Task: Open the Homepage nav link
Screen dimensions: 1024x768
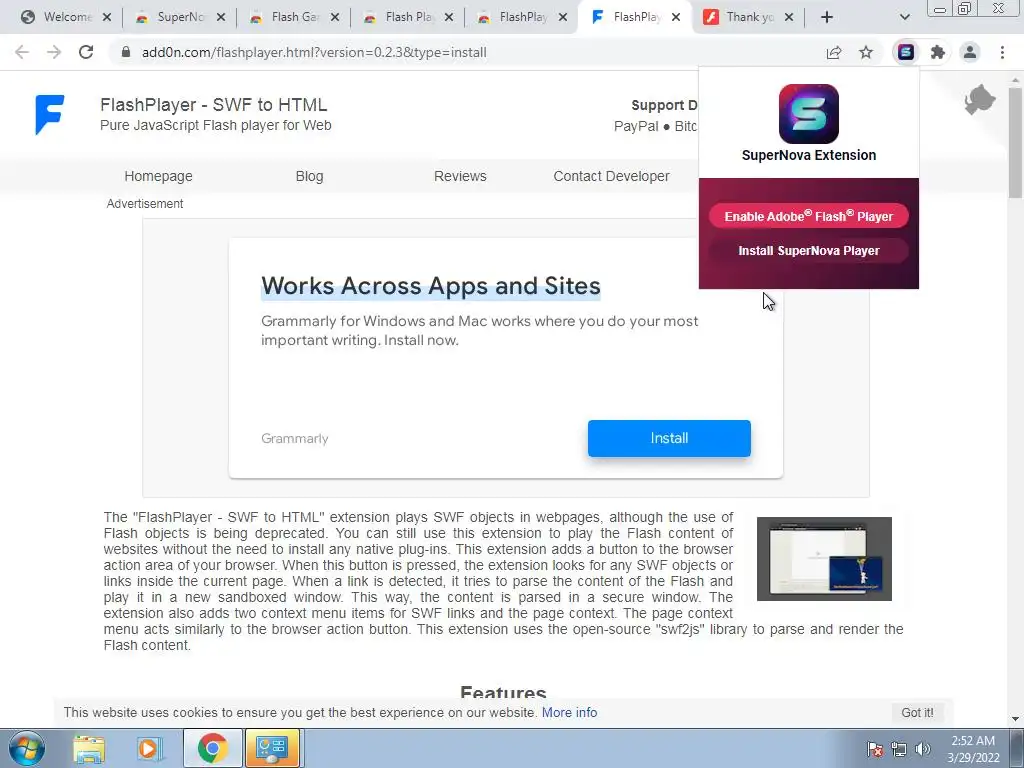Action: pyautogui.click(x=158, y=176)
